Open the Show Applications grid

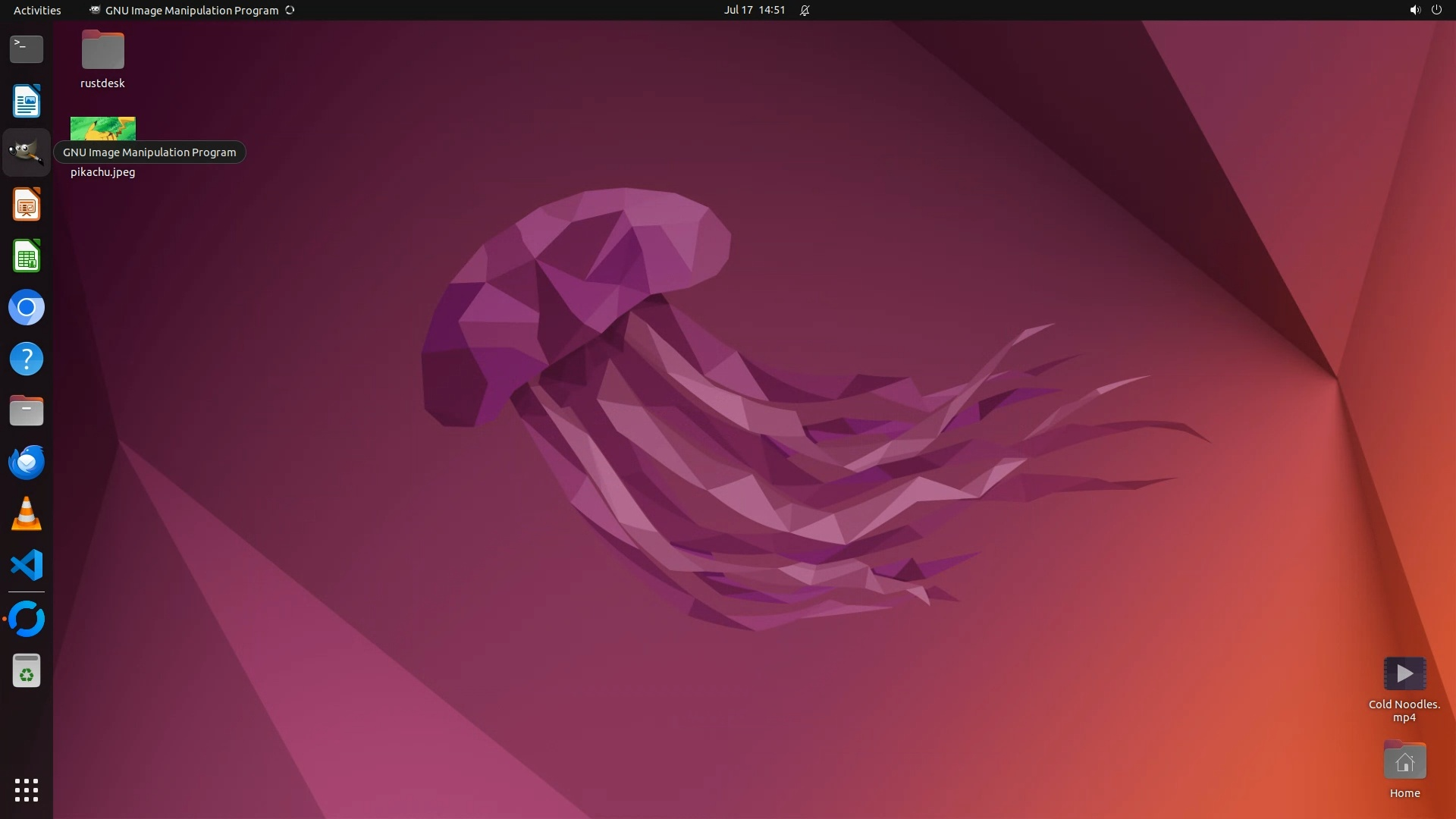pos(27,789)
